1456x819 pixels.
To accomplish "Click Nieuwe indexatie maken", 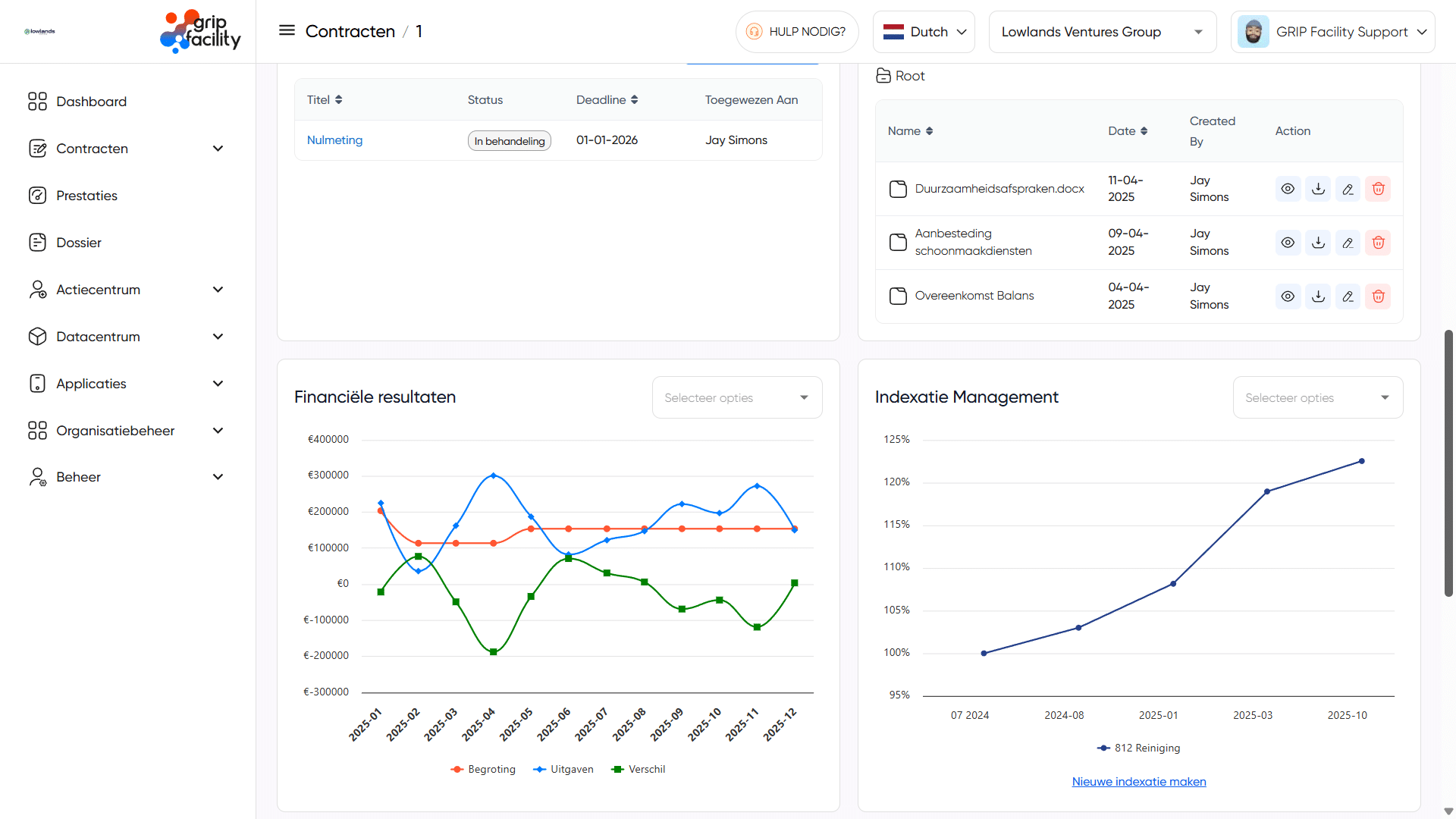I will [1138, 781].
